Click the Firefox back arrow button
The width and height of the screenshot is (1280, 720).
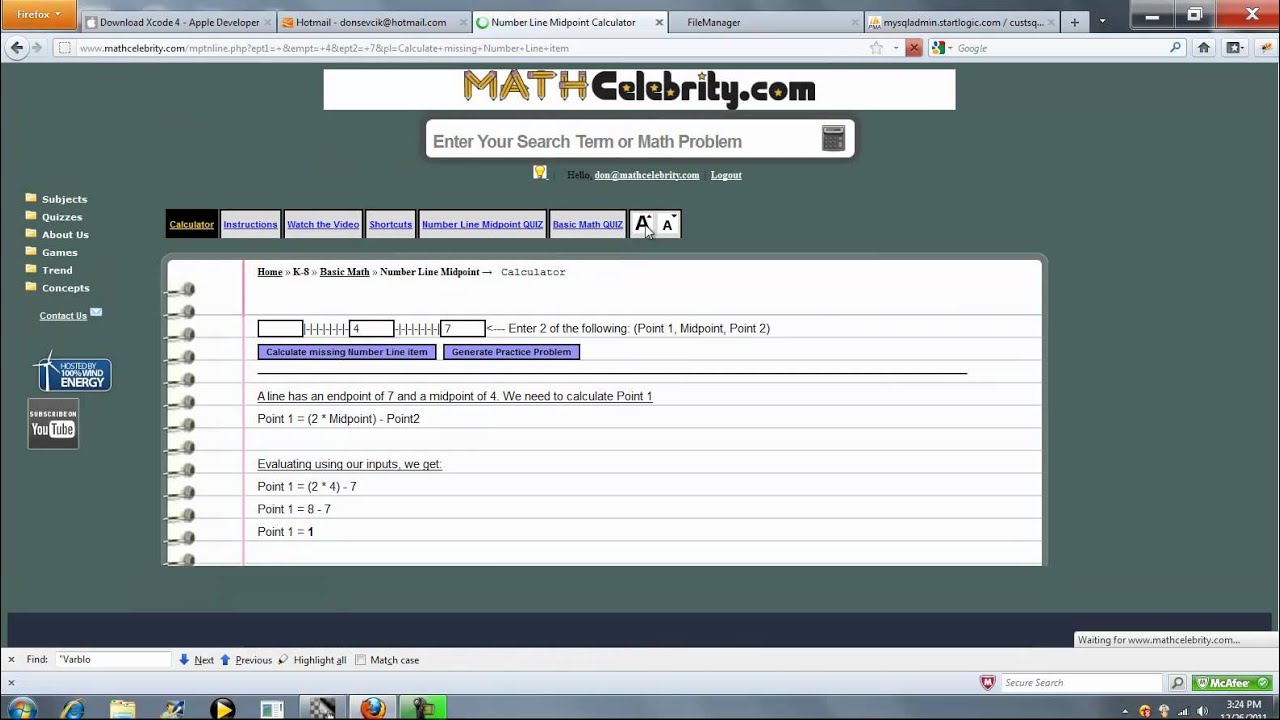click(16, 48)
